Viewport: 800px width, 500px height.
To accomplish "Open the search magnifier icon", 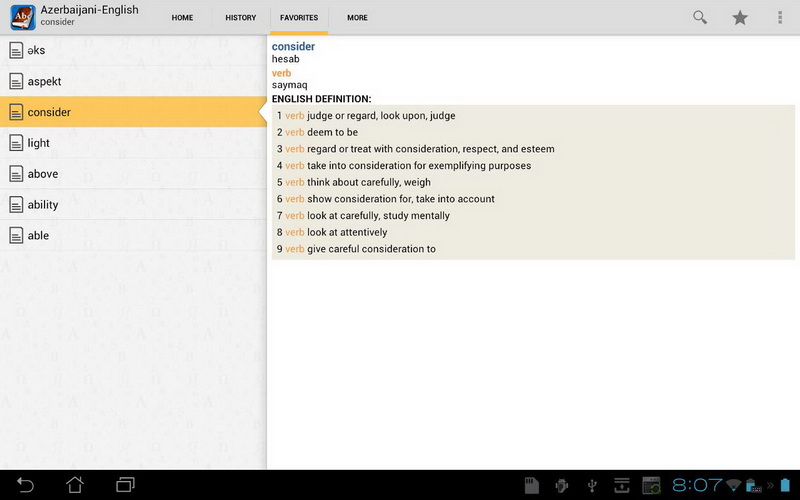I will click(x=700, y=17).
